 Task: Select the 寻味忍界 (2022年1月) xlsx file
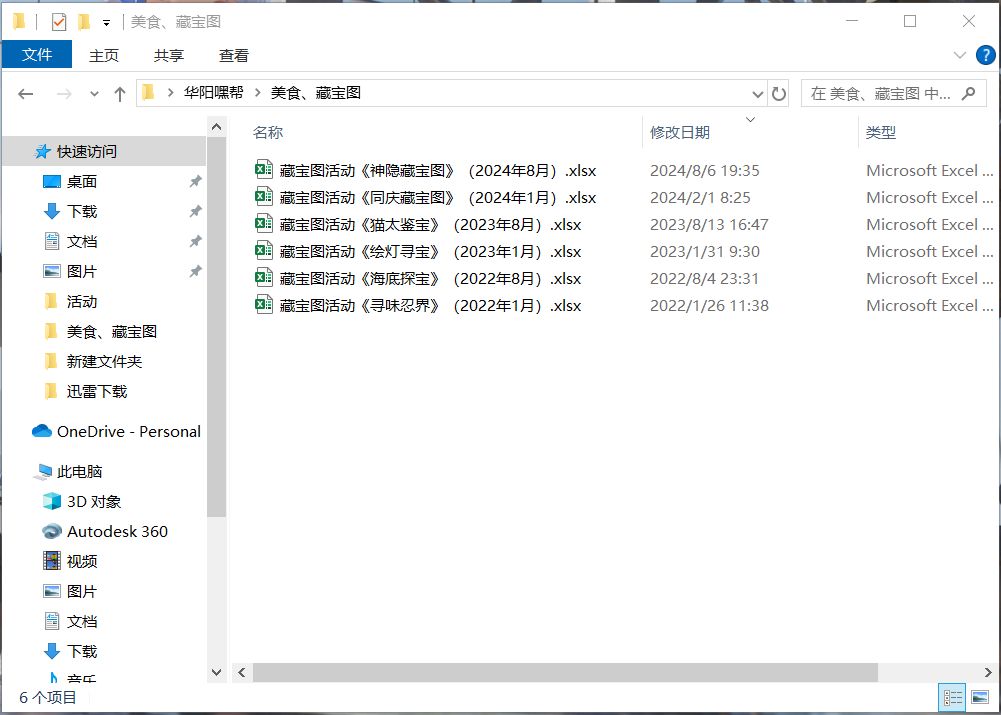click(x=430, y=305)
